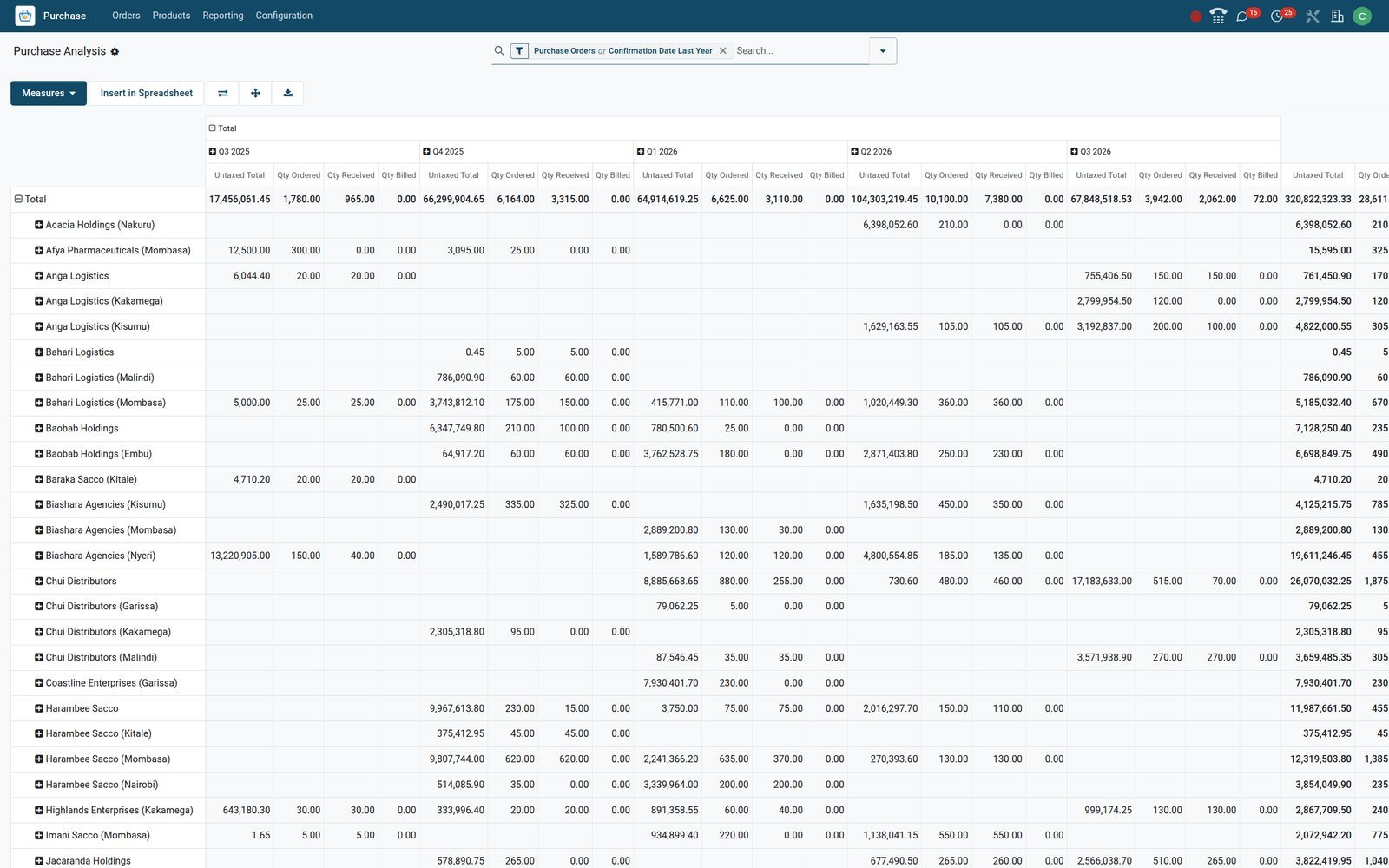Open the Measures dropdown
Image resolution: width=1389 pixels, height=868 pixels.
(x=49, y=93)
